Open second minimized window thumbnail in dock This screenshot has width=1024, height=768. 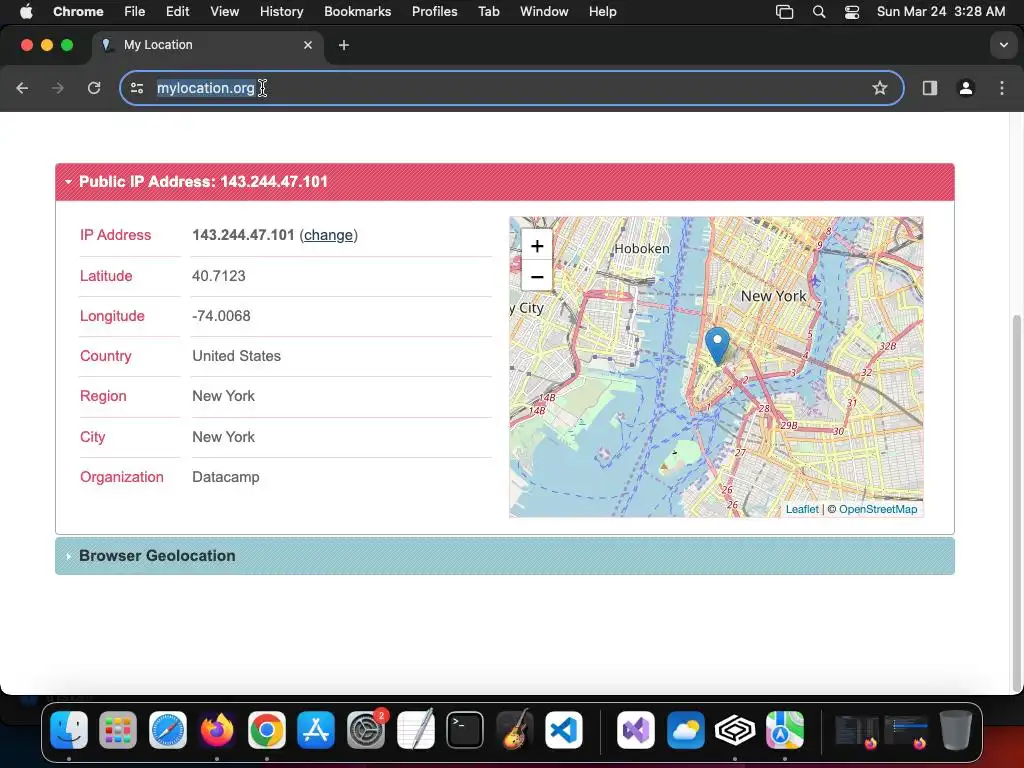(906, 730)
